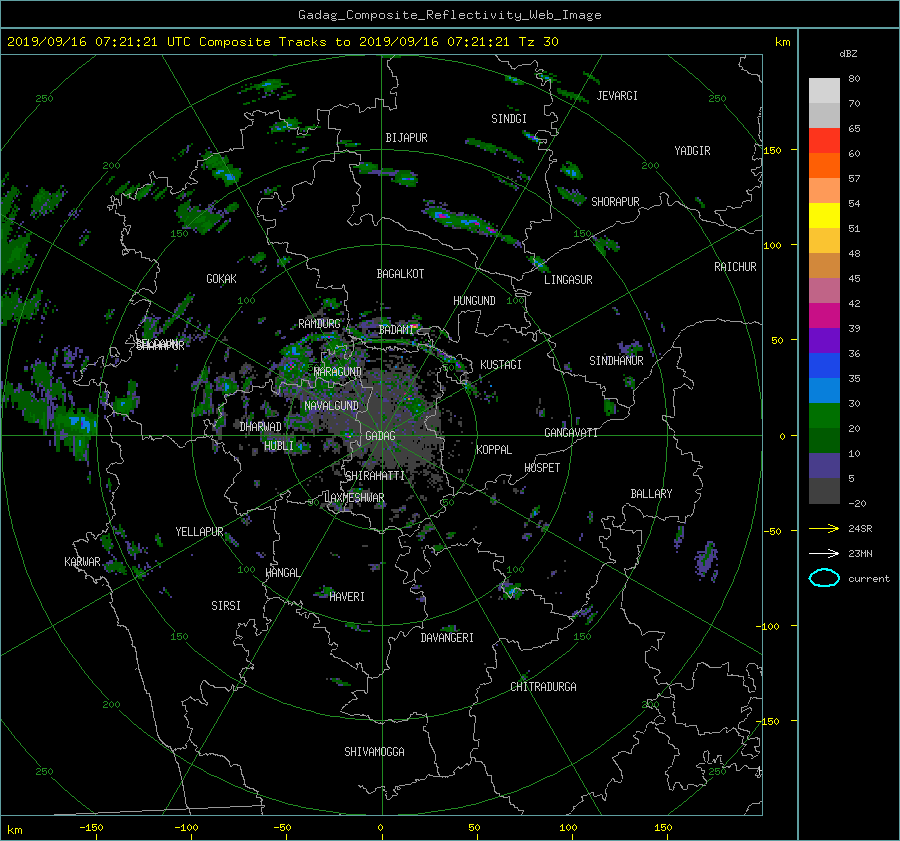Click the cyan 'current' ellipse legend icon

click(824, 578)
